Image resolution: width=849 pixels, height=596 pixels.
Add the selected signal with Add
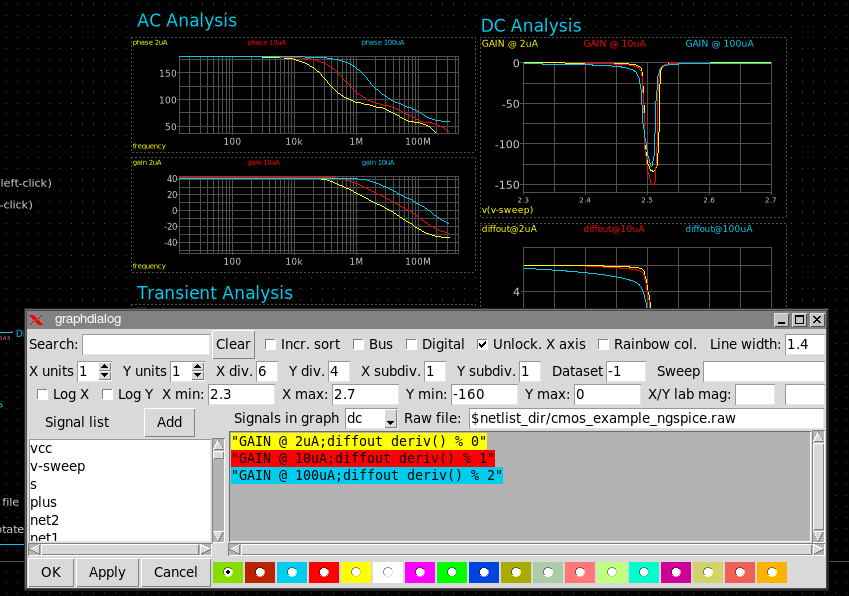point(169,422)
